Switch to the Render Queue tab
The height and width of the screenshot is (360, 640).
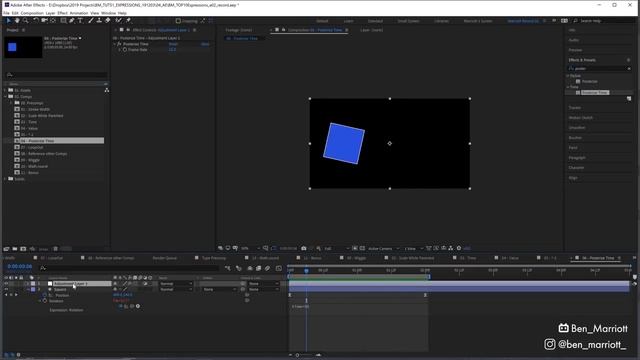[x=165, y=258]
